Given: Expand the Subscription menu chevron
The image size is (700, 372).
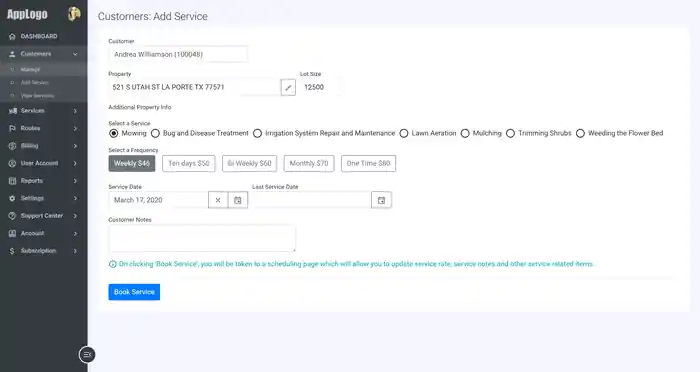Looking at the screenshot, I should coord(75,251).
